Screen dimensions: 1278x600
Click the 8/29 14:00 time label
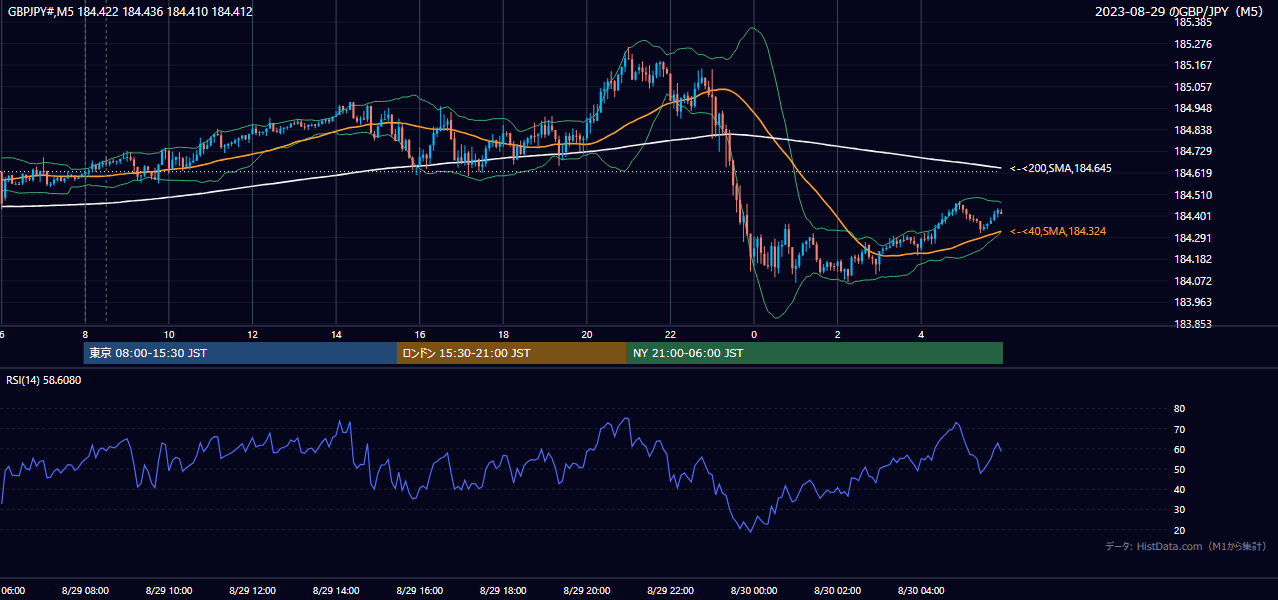pyautogui.click(x=336, y=591)
